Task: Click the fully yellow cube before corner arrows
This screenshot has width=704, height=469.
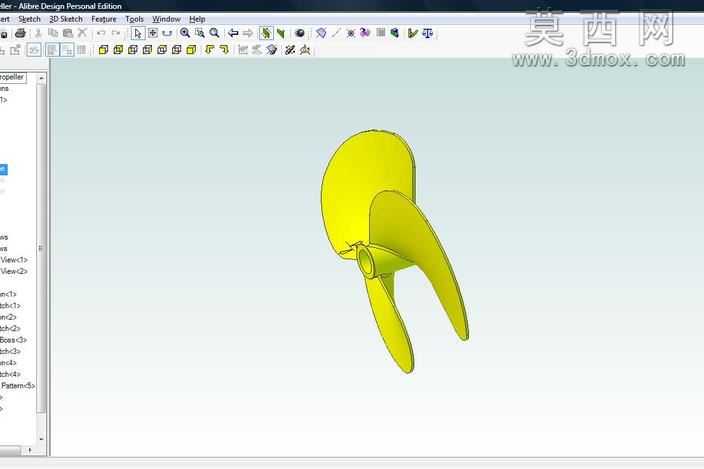Action: click(191, 50)
